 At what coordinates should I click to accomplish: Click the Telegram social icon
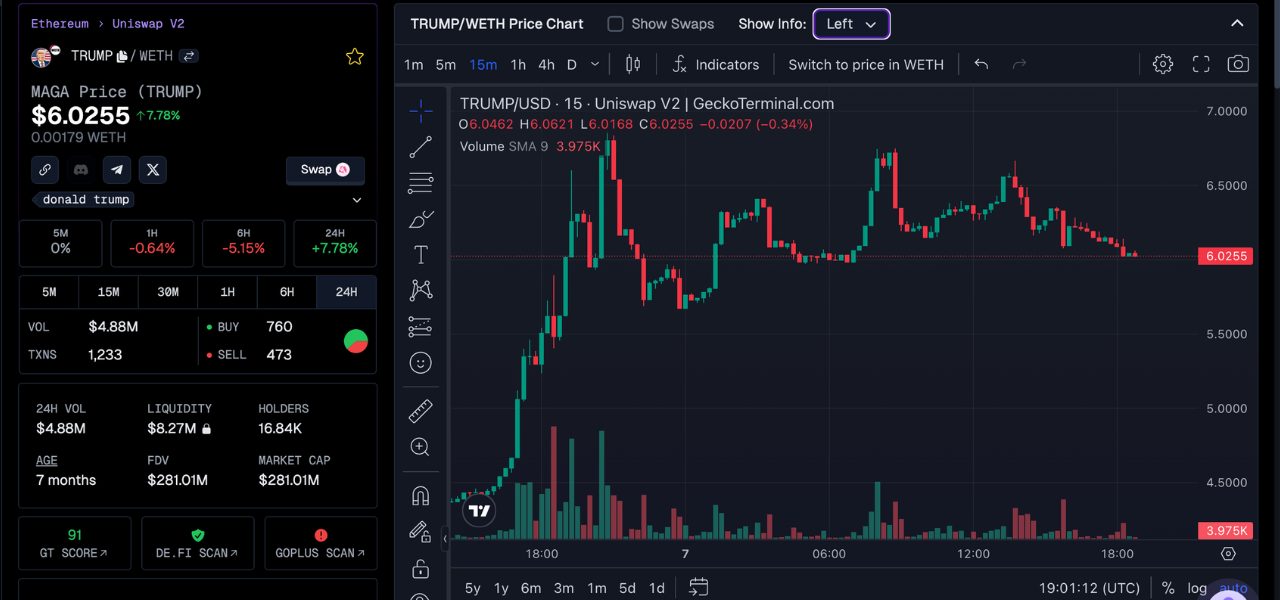click(x=117, y=170)
